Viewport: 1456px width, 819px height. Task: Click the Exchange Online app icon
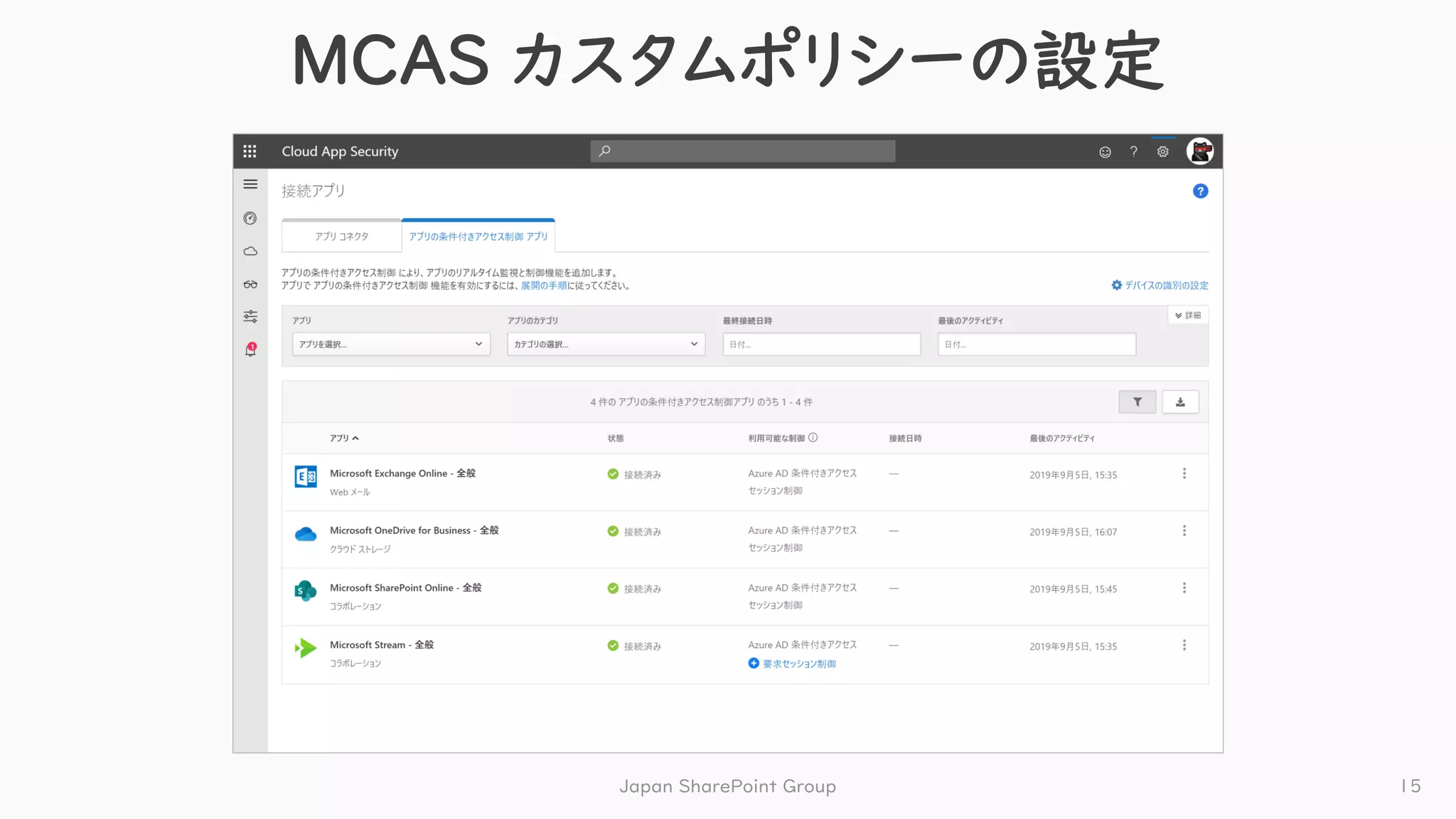pyautogui.click(x=306, y=476)
